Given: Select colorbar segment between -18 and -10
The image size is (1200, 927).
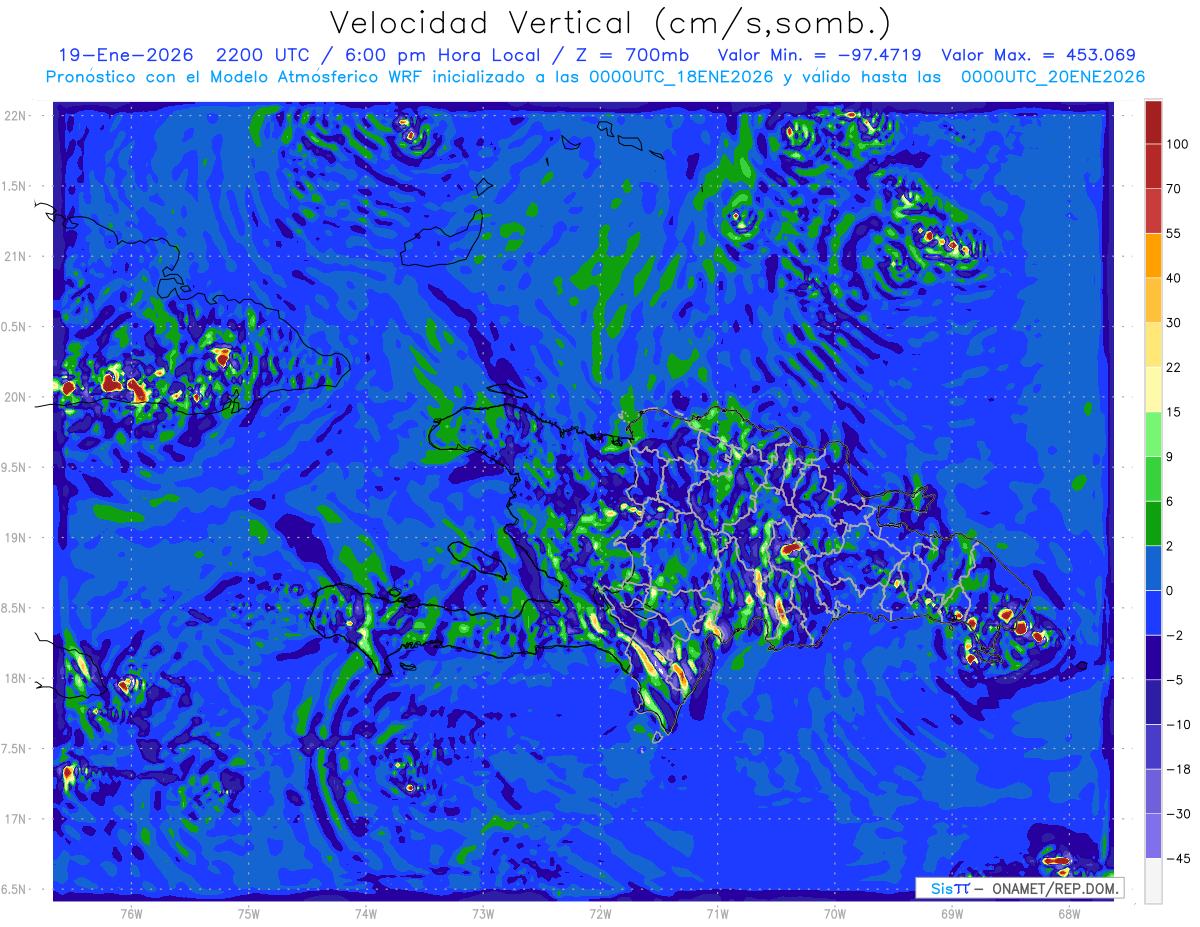Looking at the screenshot, I should (1154, 746).
